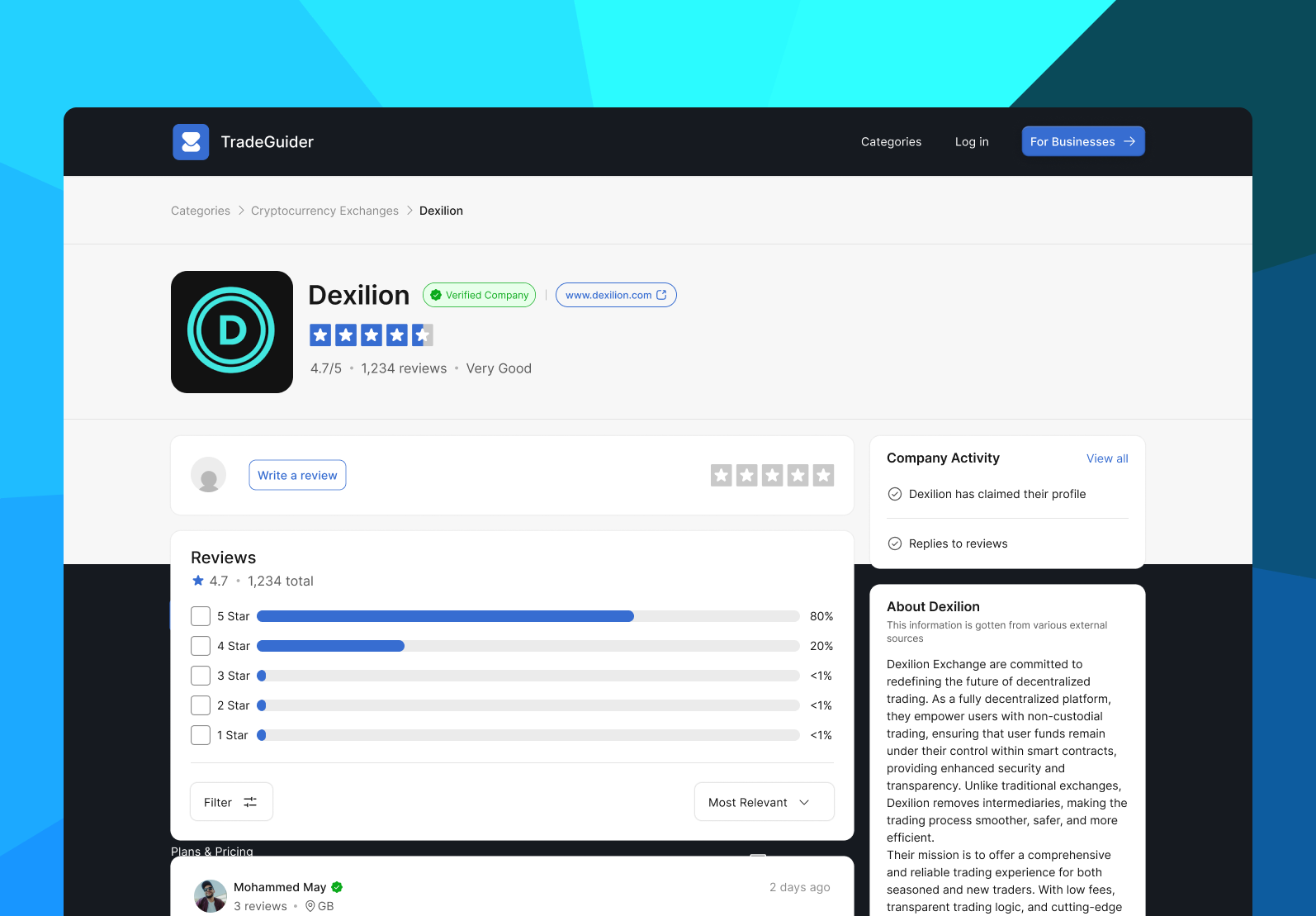Rate five stars in the write review box
This screenshot has height=916, width=1316.
(823, 475)
